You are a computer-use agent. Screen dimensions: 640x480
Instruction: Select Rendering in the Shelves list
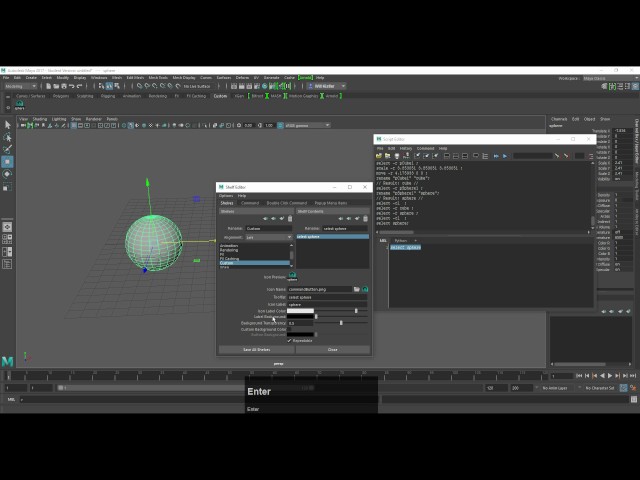[x=229, y=250]
